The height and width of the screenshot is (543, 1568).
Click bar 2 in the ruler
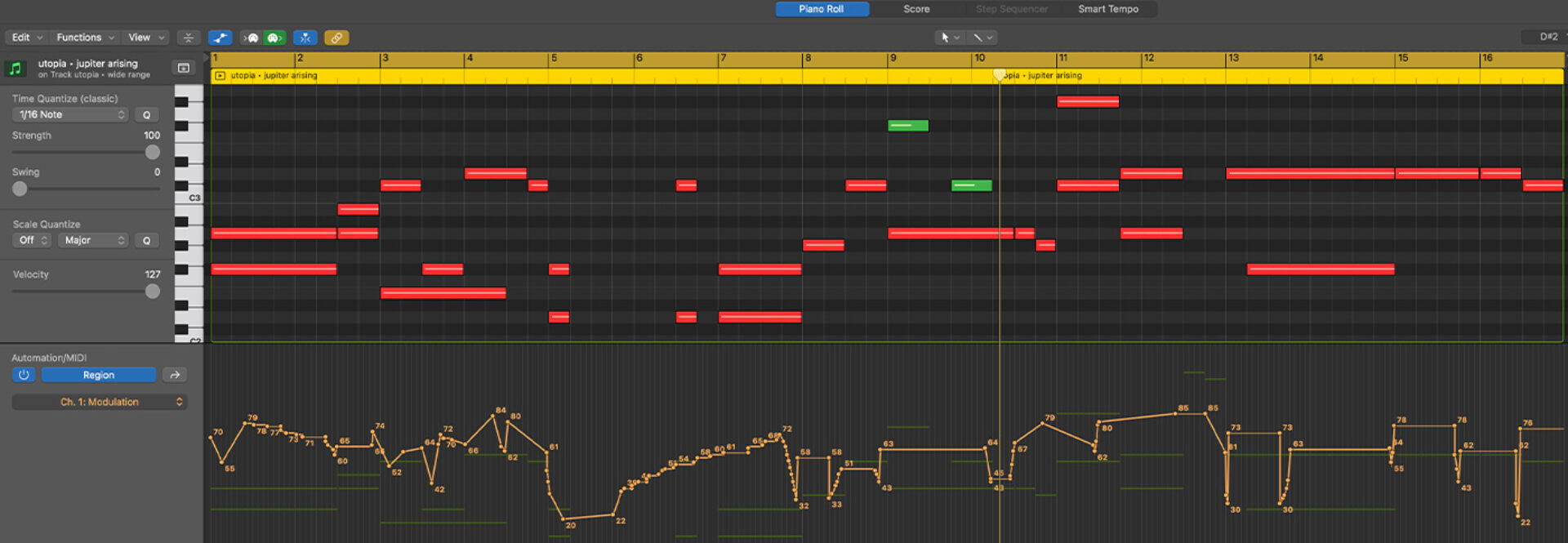pos(300,59)
